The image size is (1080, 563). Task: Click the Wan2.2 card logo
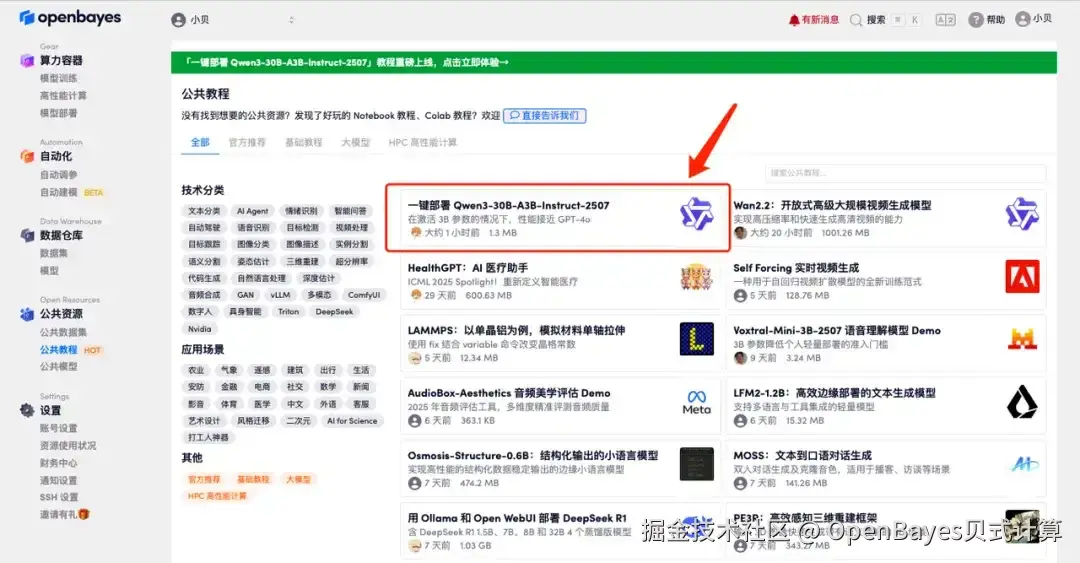click(x=1021, y=214)
